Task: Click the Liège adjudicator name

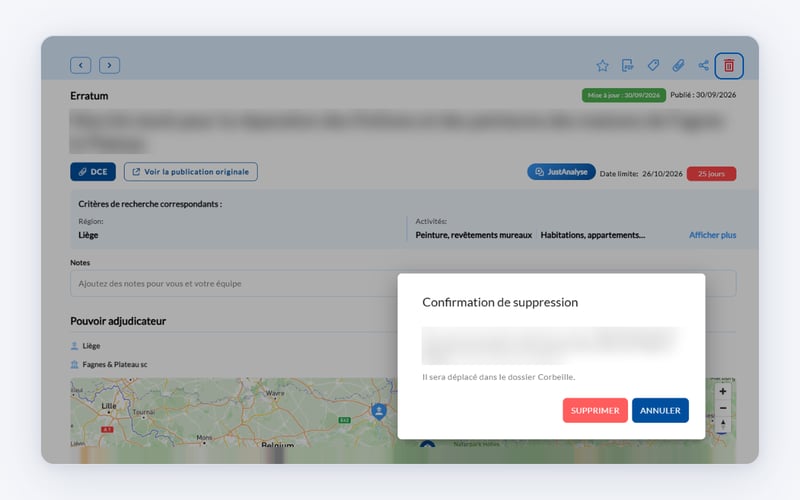Action: [91, 346]
